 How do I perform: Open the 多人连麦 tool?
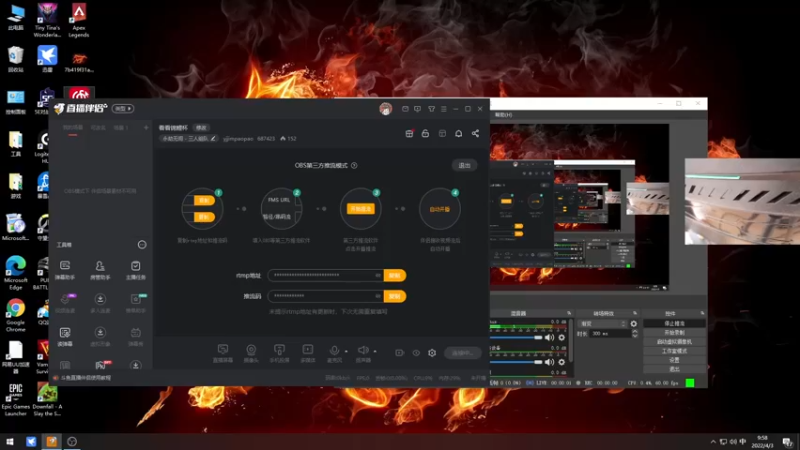[100, 303]
